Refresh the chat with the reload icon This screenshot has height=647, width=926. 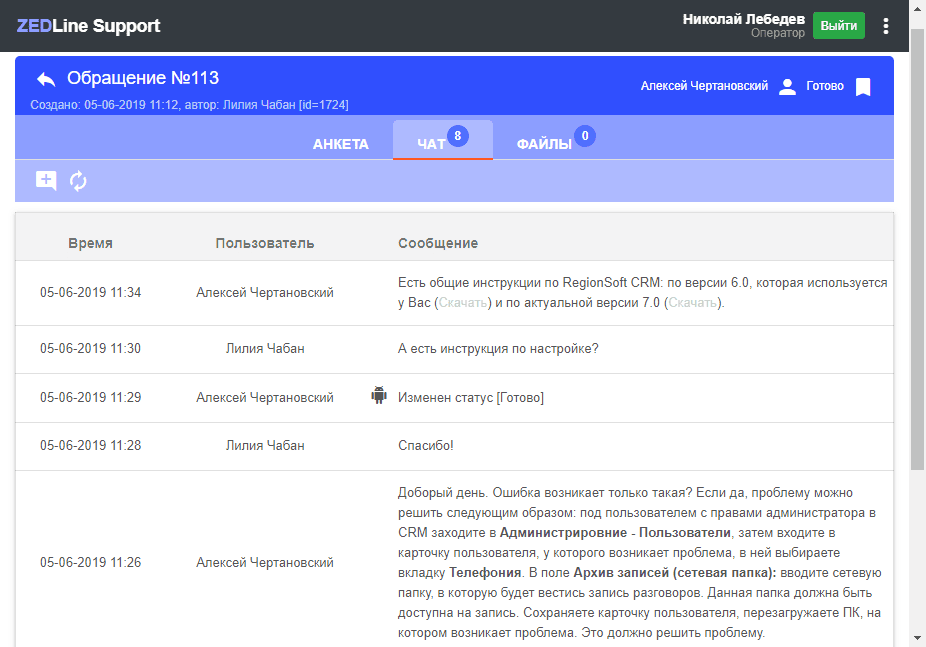point(78,180)
